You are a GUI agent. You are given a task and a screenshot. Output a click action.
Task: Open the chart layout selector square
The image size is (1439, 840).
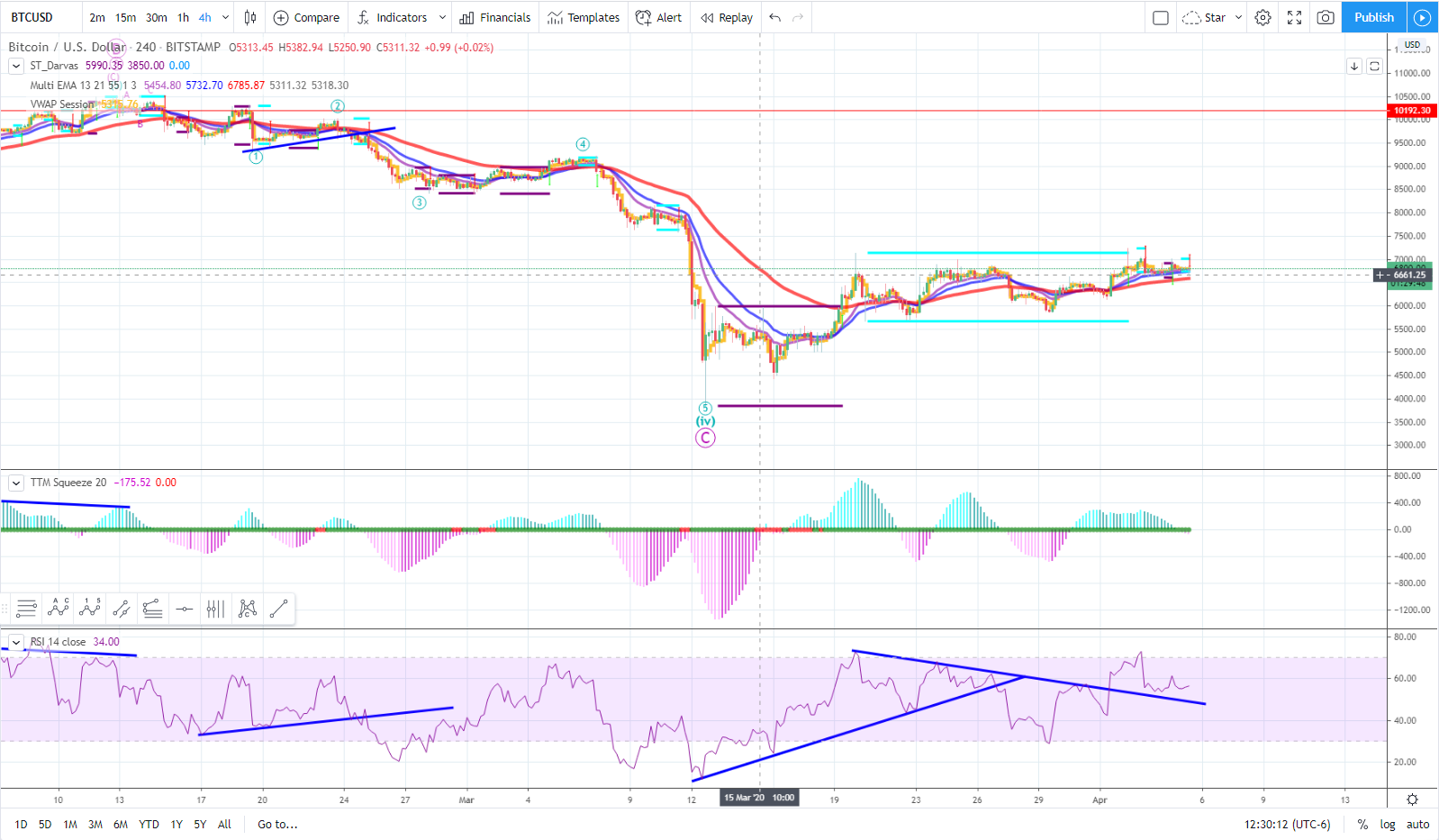1161,17
